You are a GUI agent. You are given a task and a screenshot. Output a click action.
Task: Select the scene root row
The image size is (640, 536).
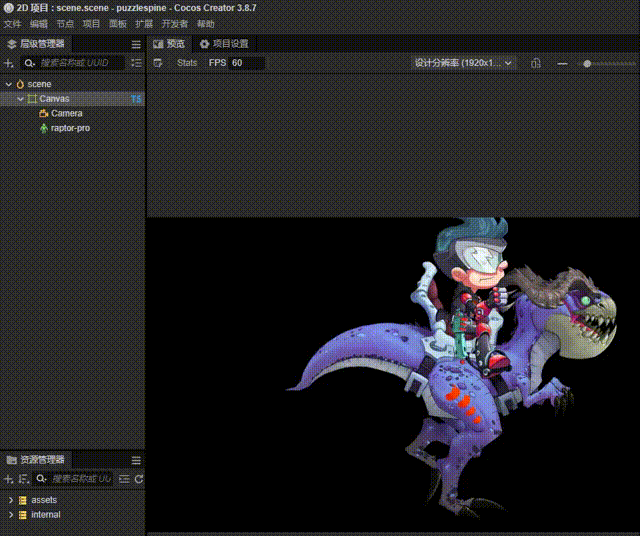[x=72, y=84]
